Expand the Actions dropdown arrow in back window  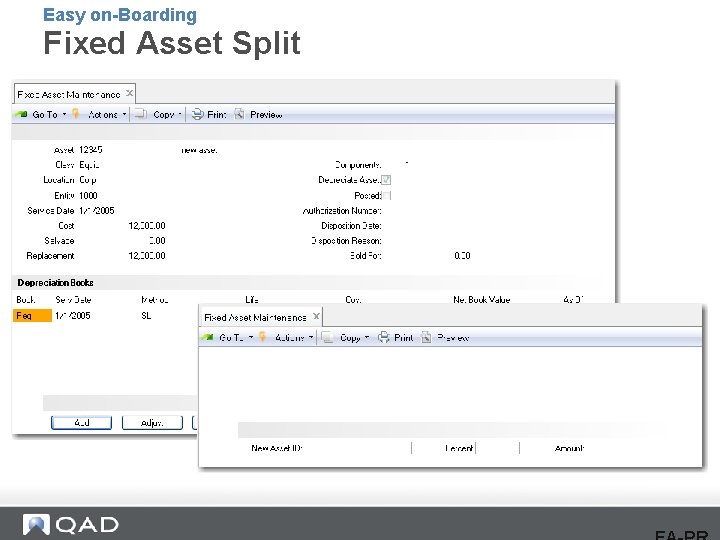[x=124, y=114]
